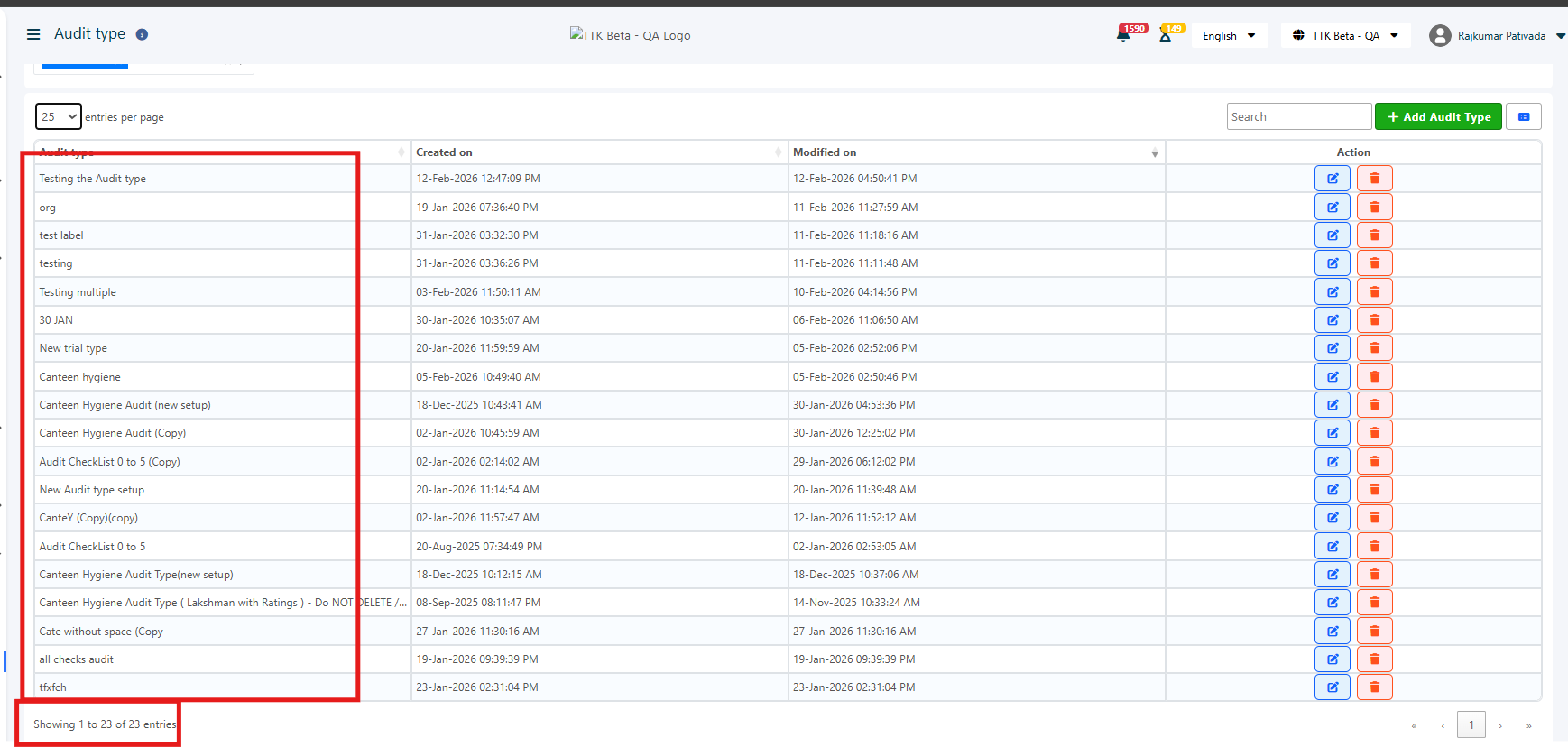Edit the 'tfxfch' audit type

(1332, 687)
